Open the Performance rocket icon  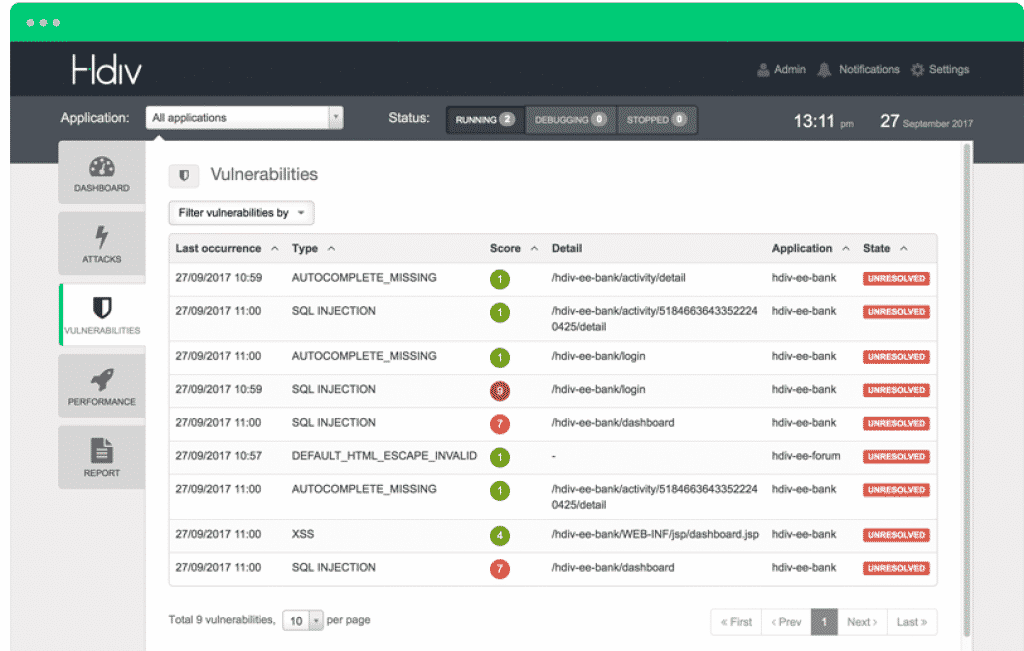coord(102,379)
